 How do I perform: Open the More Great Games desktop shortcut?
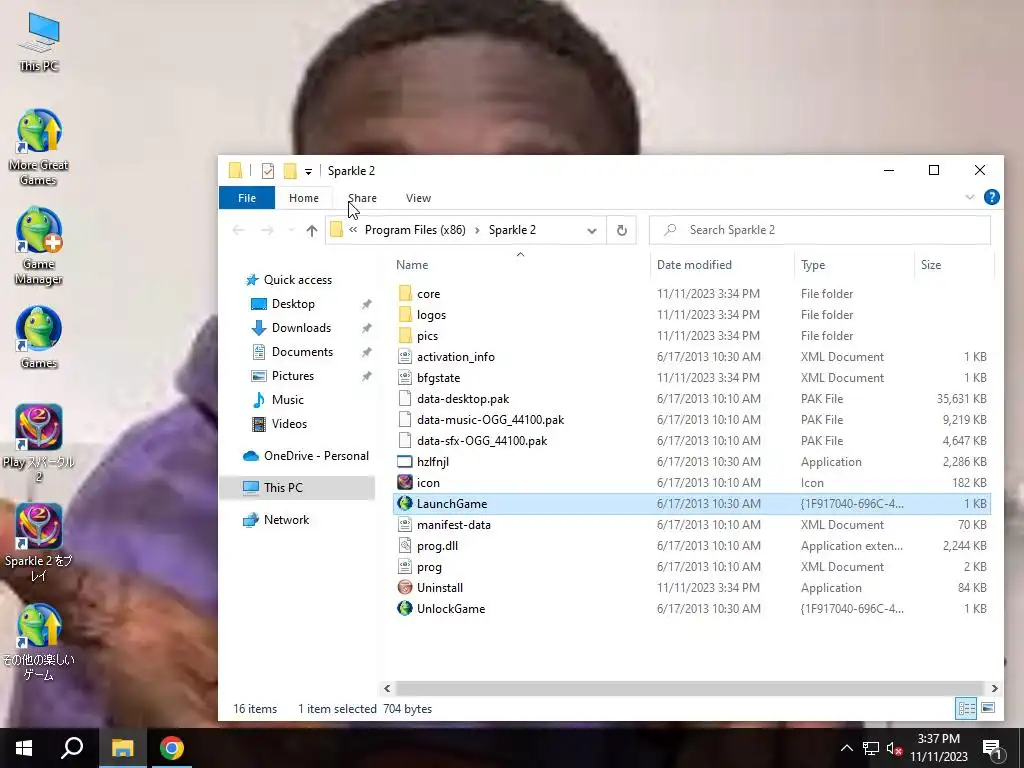[39, 148]
